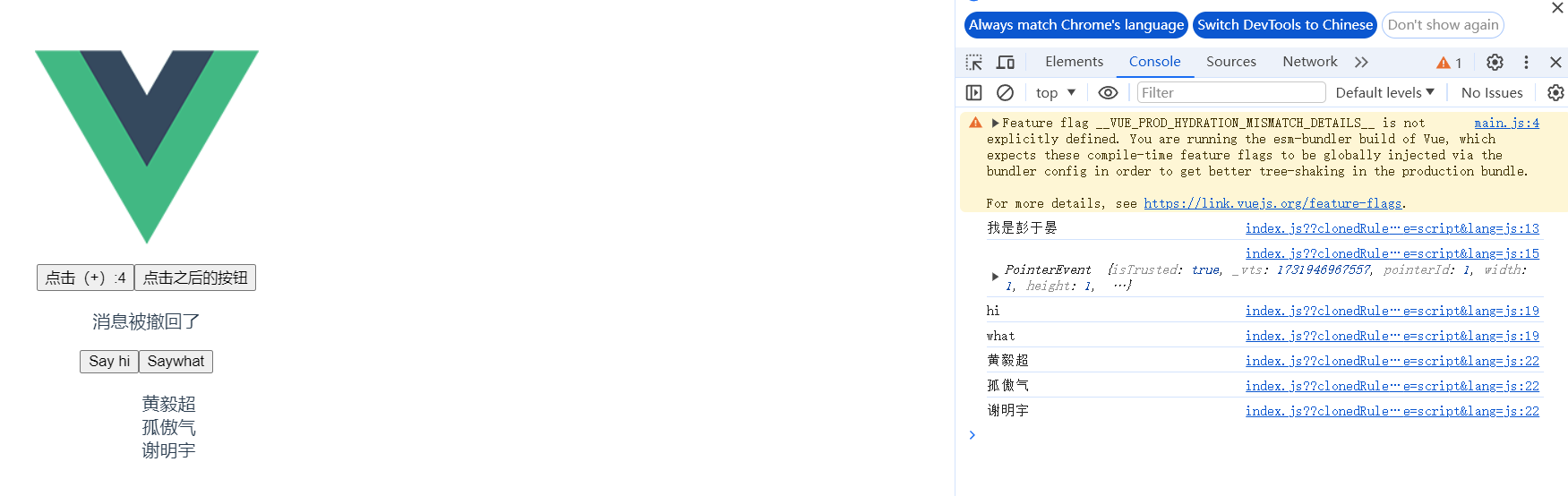Open the Sources tab
Screen dimensions: 1568x496
(x=1230, y=62)
